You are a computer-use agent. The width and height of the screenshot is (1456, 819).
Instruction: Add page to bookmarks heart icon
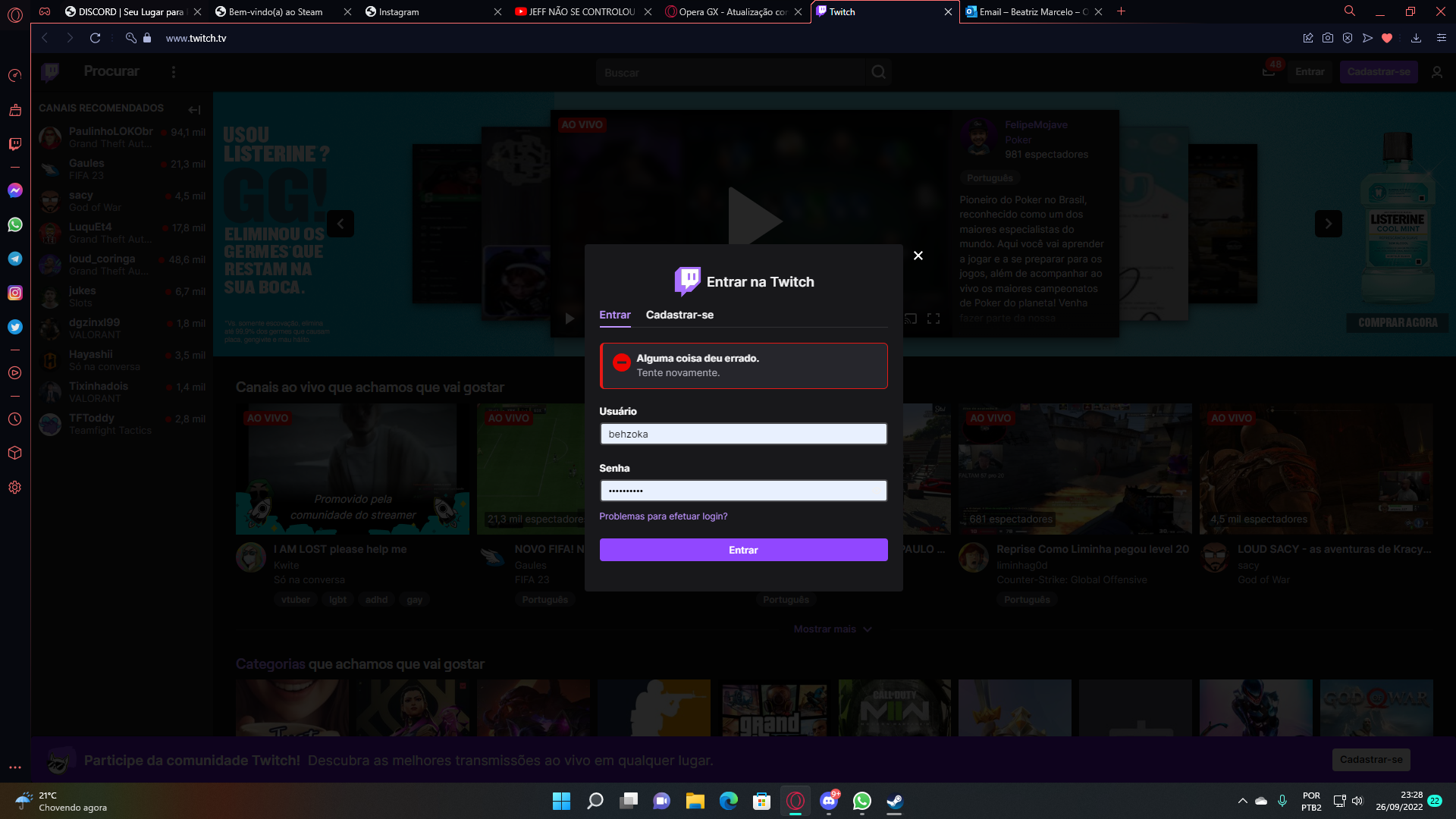pyautogui.click(x=1387, y=38)
